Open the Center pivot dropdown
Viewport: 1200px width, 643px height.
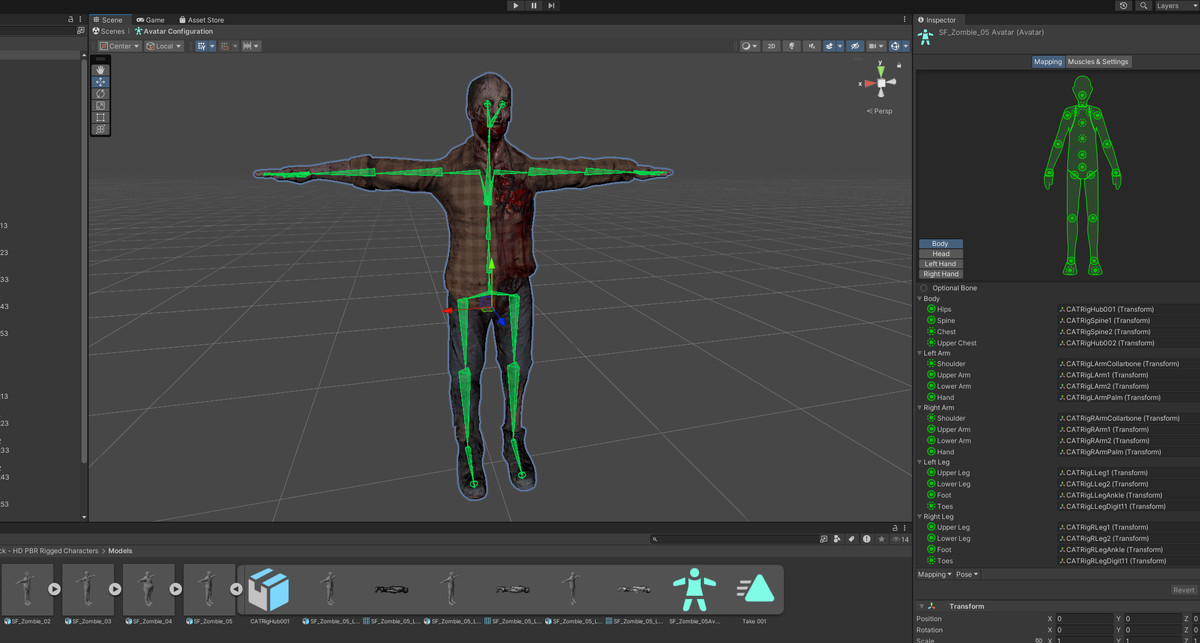coord(119,46)
